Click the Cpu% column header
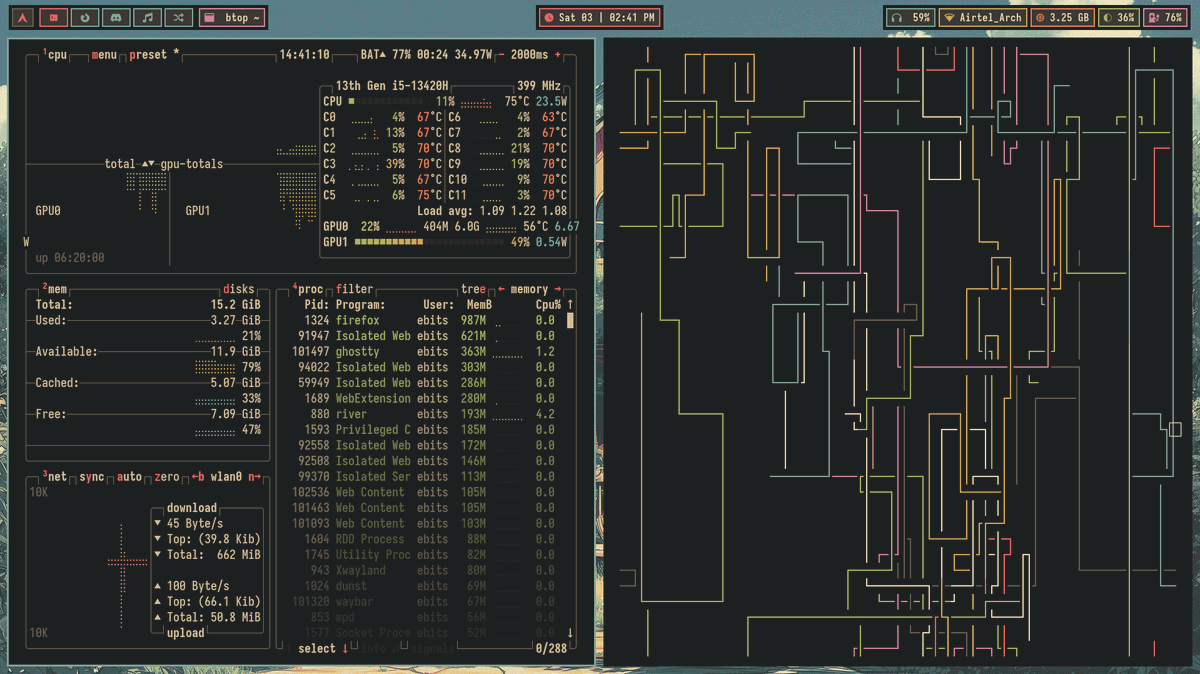 tap(548, 304)
